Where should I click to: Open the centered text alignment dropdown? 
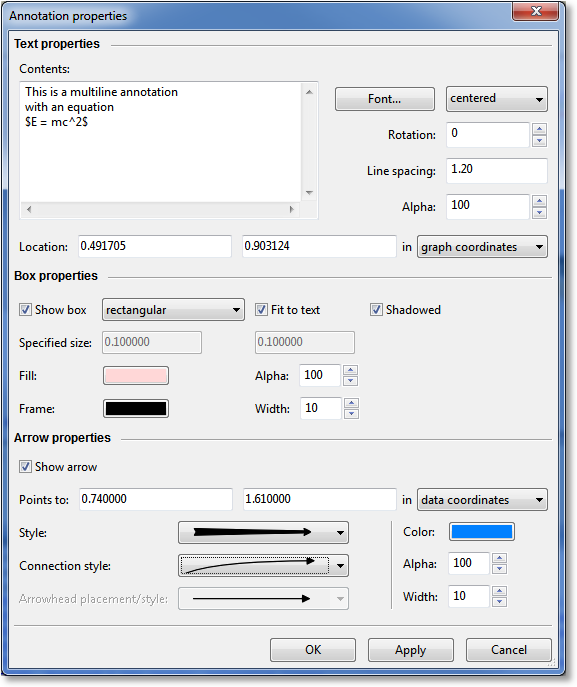click(497, 99)
